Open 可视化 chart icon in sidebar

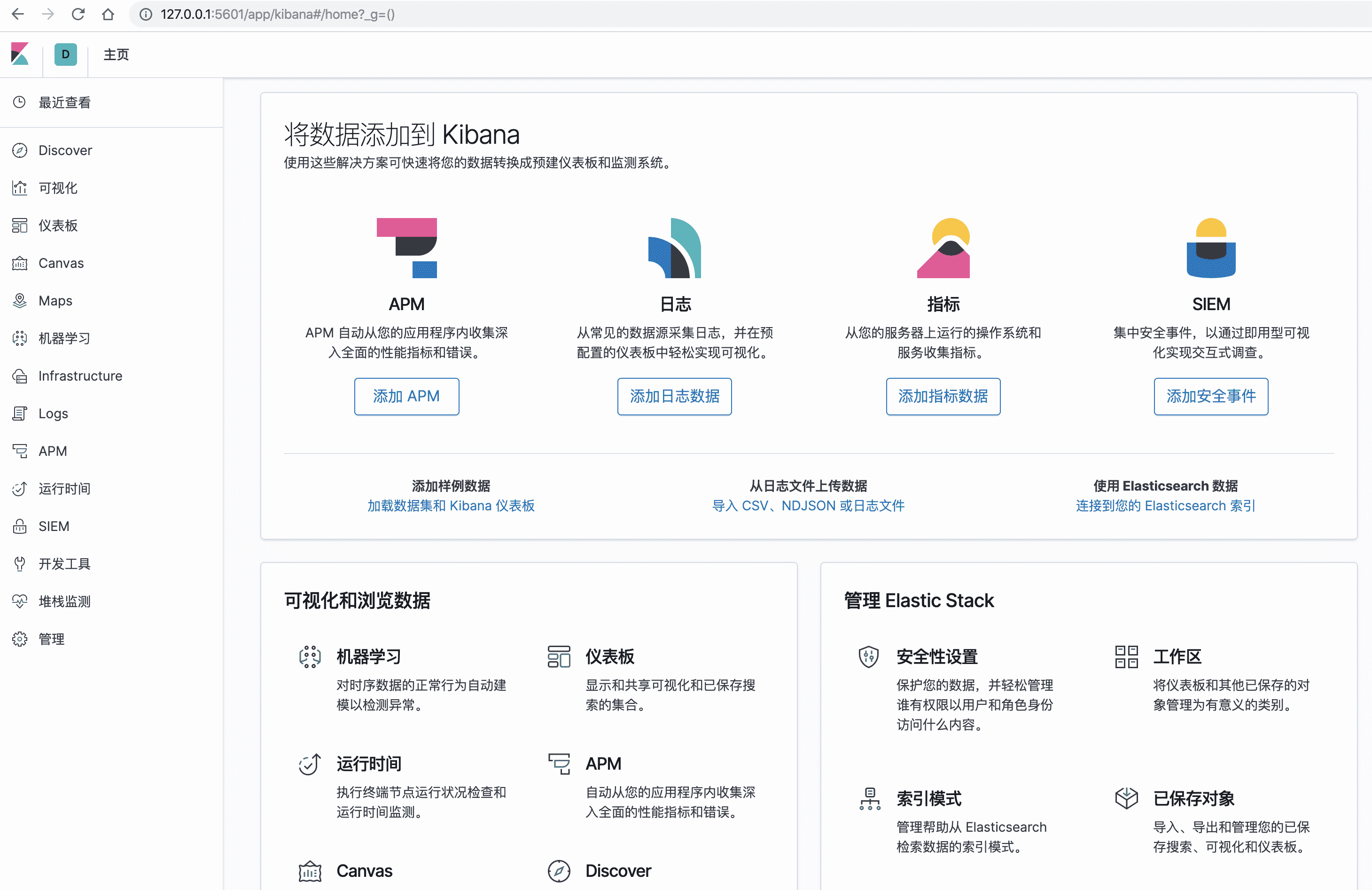tap(20, 188)
